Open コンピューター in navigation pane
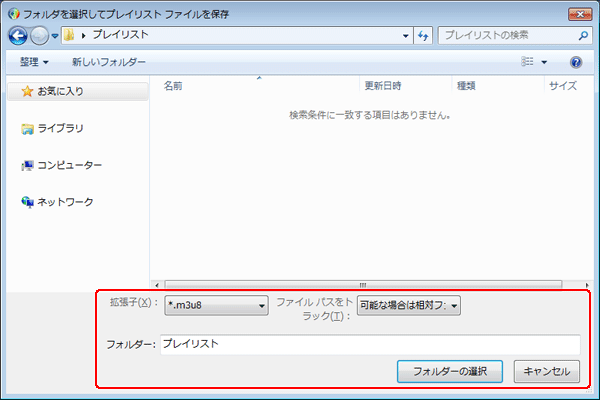Screen dimensions: 600x400 [68, 165]
